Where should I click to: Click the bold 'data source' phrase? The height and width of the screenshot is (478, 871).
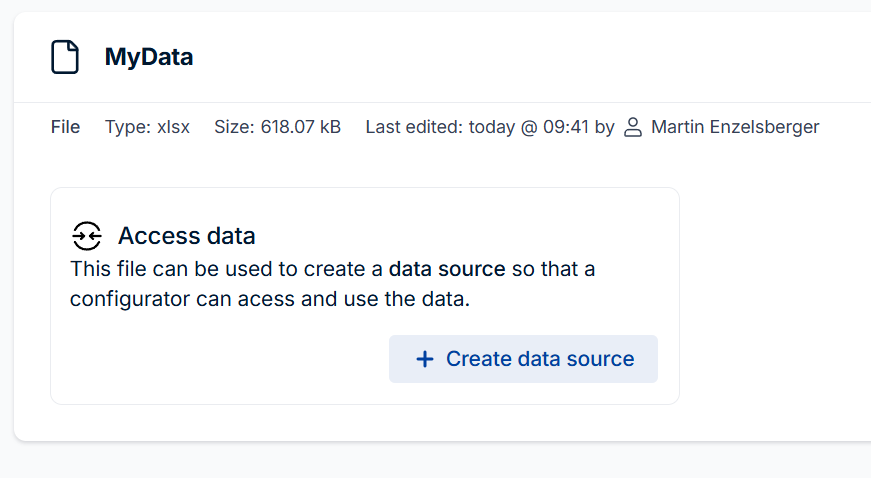click(x=447, y=269)
